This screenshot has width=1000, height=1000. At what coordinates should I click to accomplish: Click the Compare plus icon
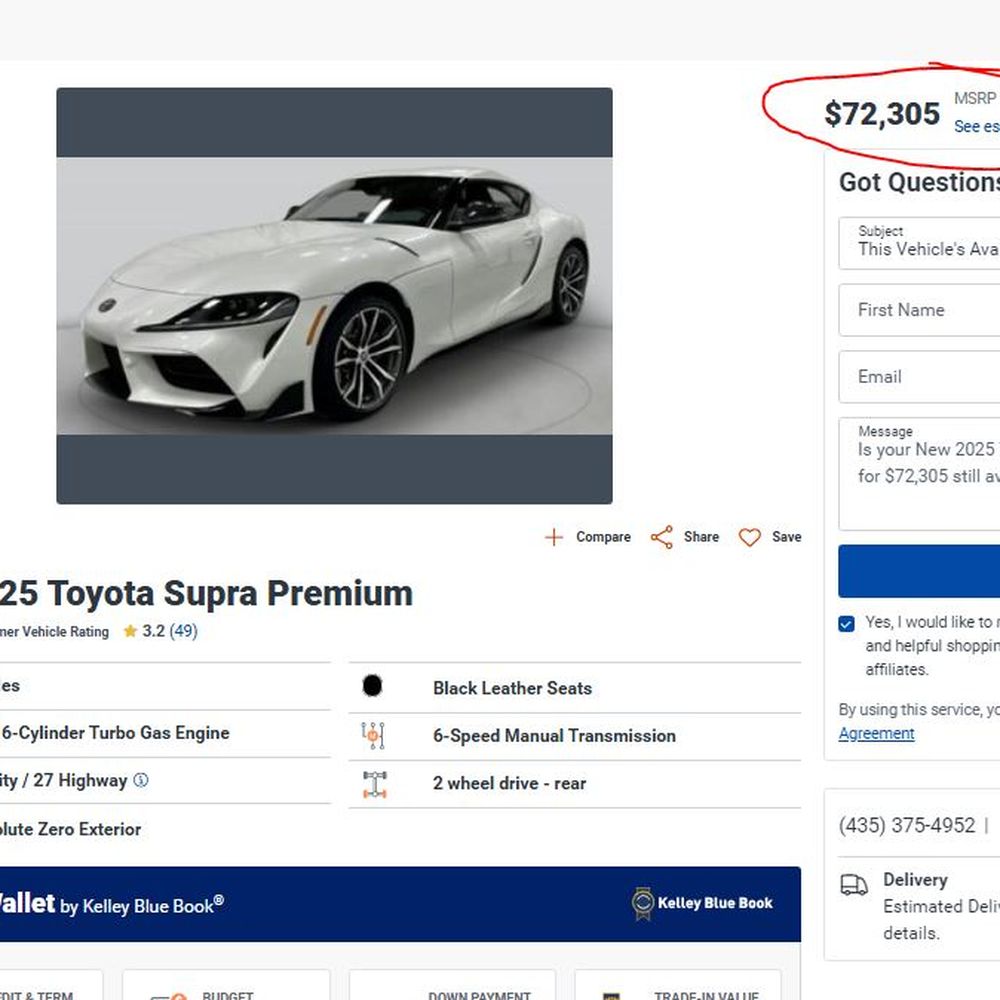tap(554, 537)
